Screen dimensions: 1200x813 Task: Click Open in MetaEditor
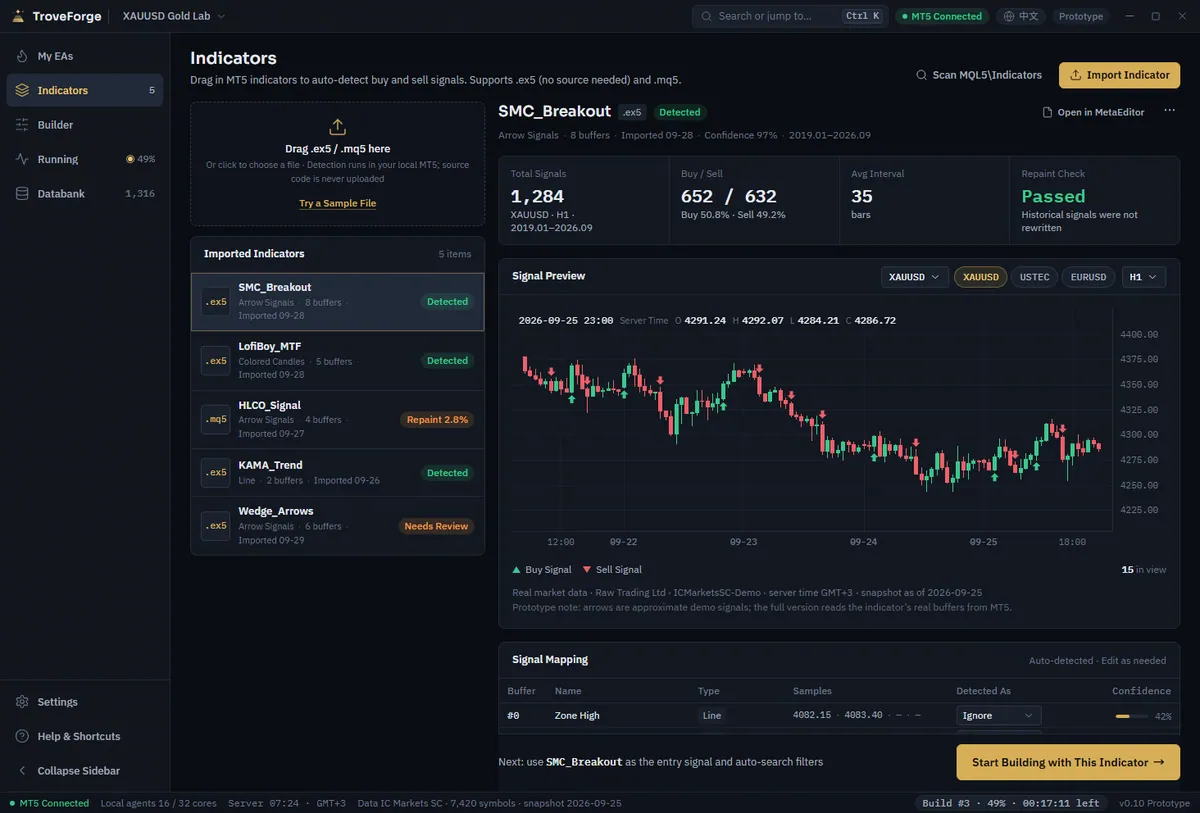[1093, 112]
